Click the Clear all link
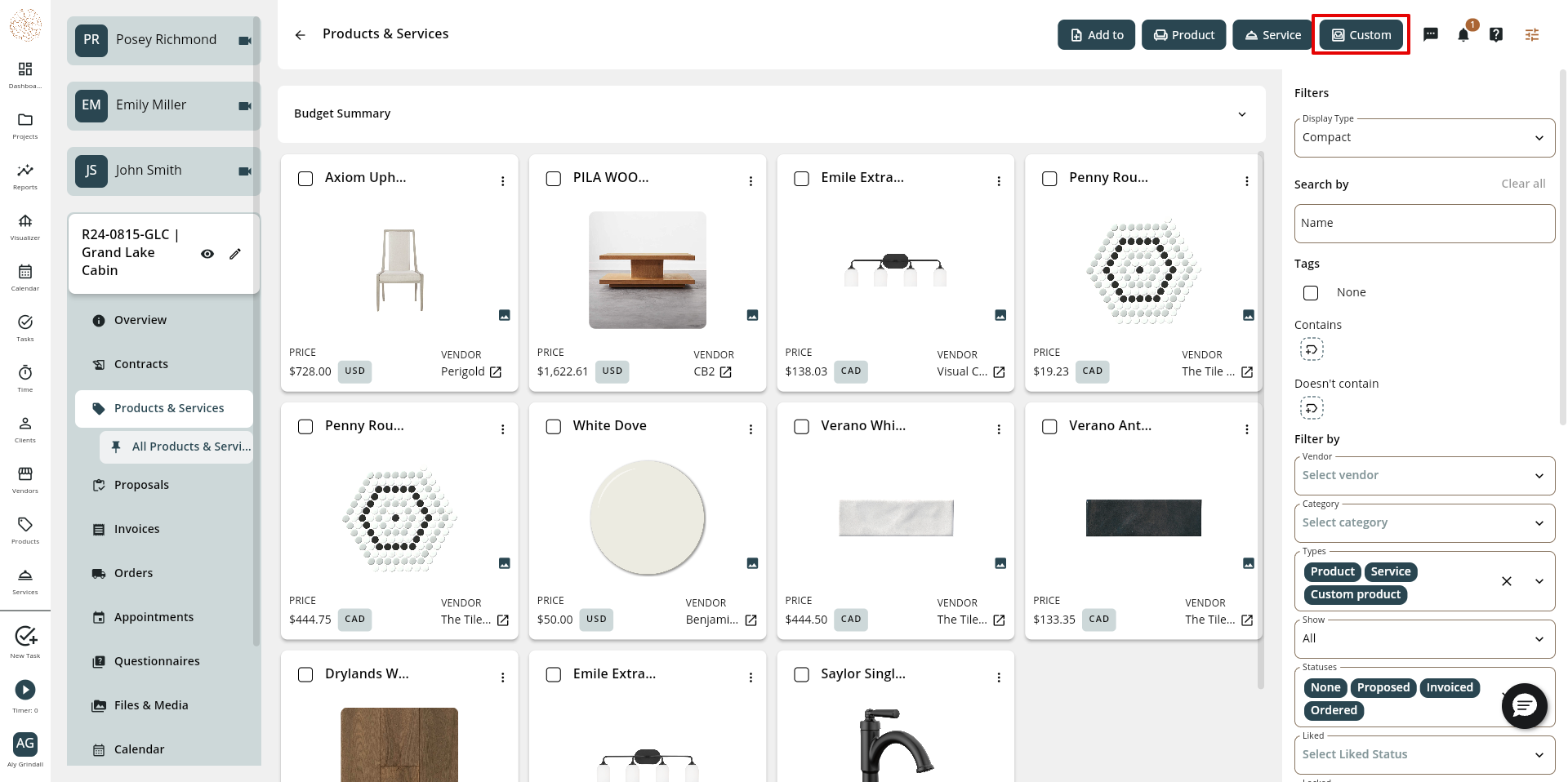Viewport: 1568px width, 782px height. click(1523, 184)
